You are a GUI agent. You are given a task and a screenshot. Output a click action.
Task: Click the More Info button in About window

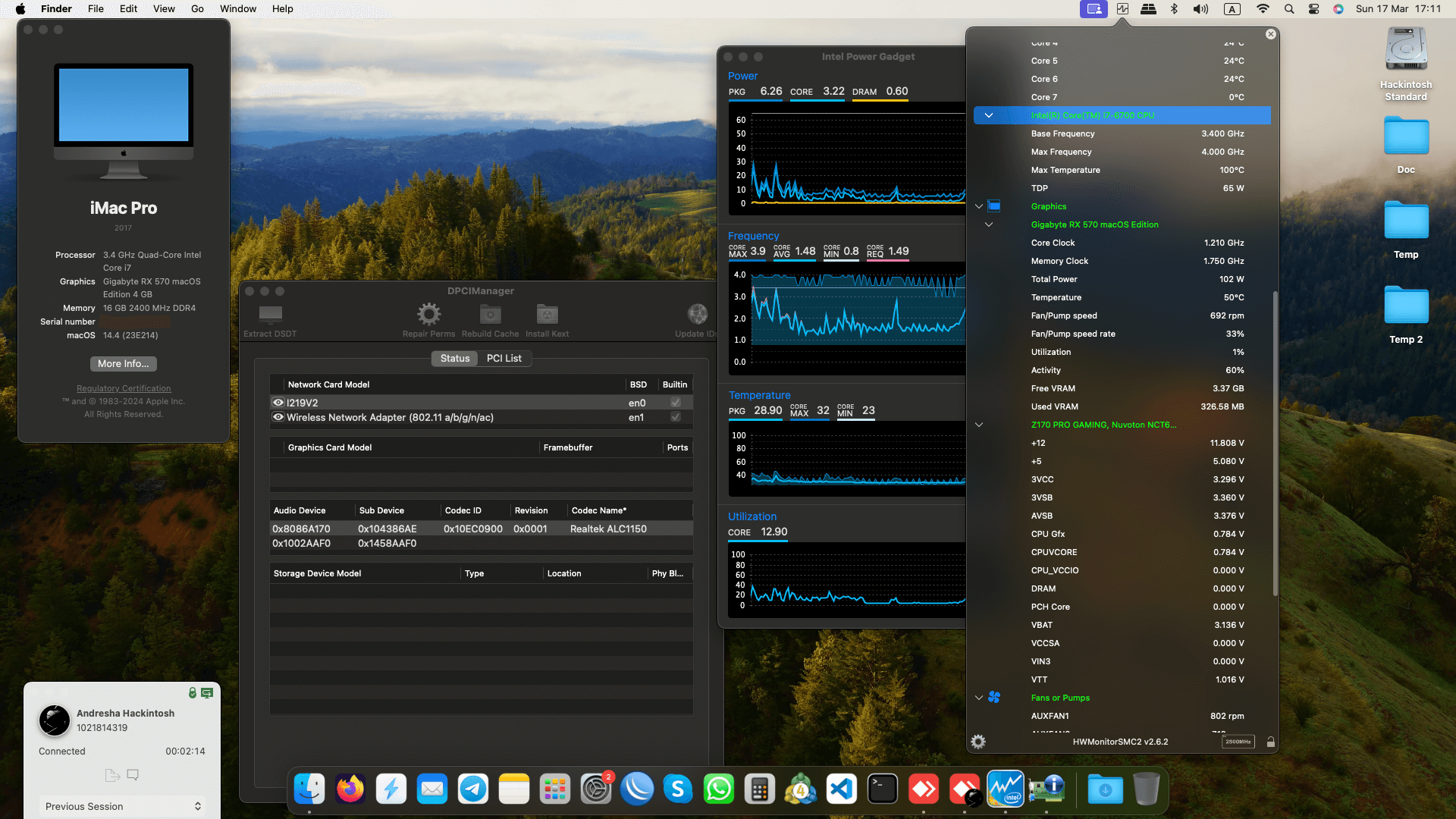pyautogui.click(x=123, y=363)
